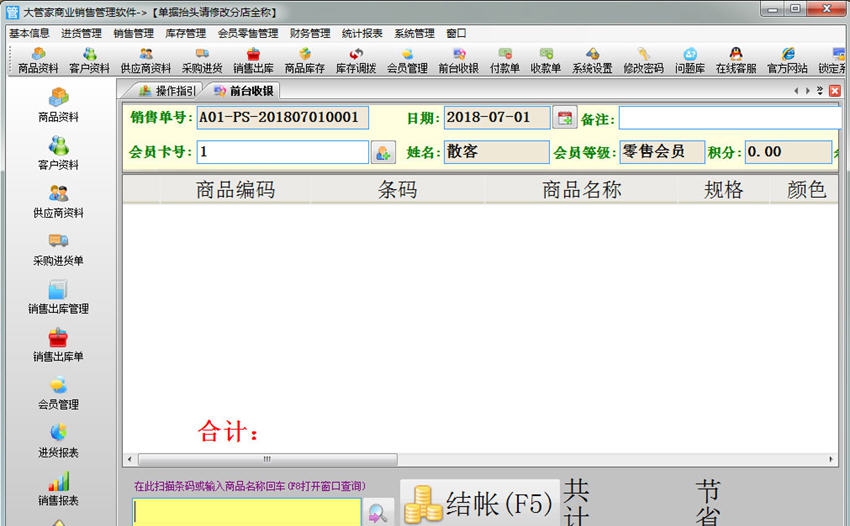Click the 备注 input field

point(730,118)
